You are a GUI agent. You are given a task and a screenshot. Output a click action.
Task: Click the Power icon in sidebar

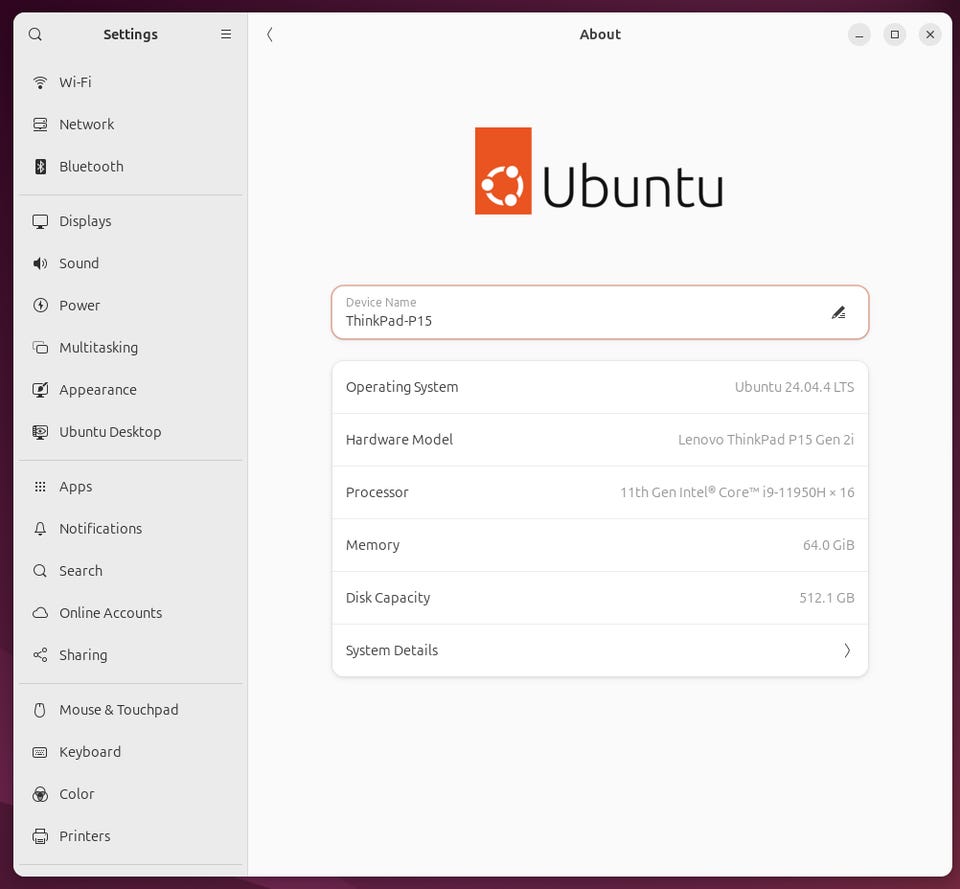coord(40,306)
